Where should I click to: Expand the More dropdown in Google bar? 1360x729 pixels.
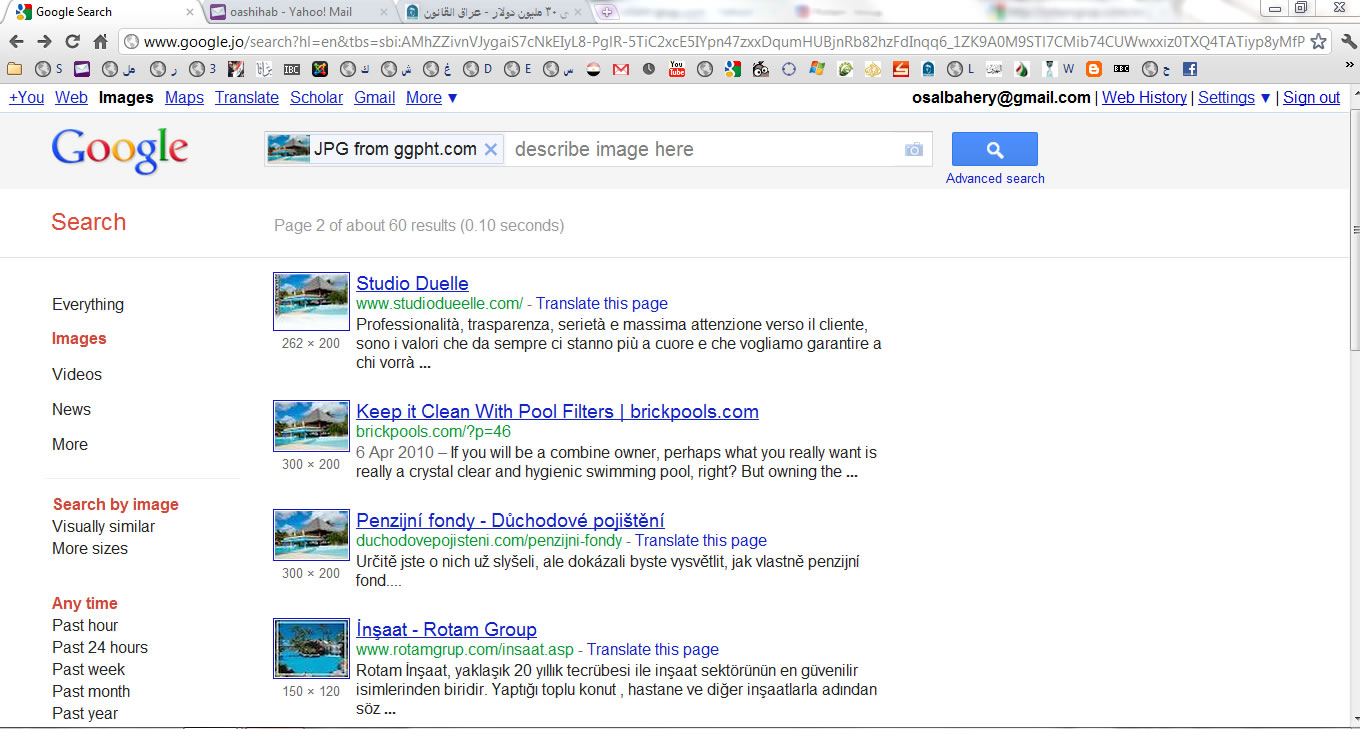(432, 97)
